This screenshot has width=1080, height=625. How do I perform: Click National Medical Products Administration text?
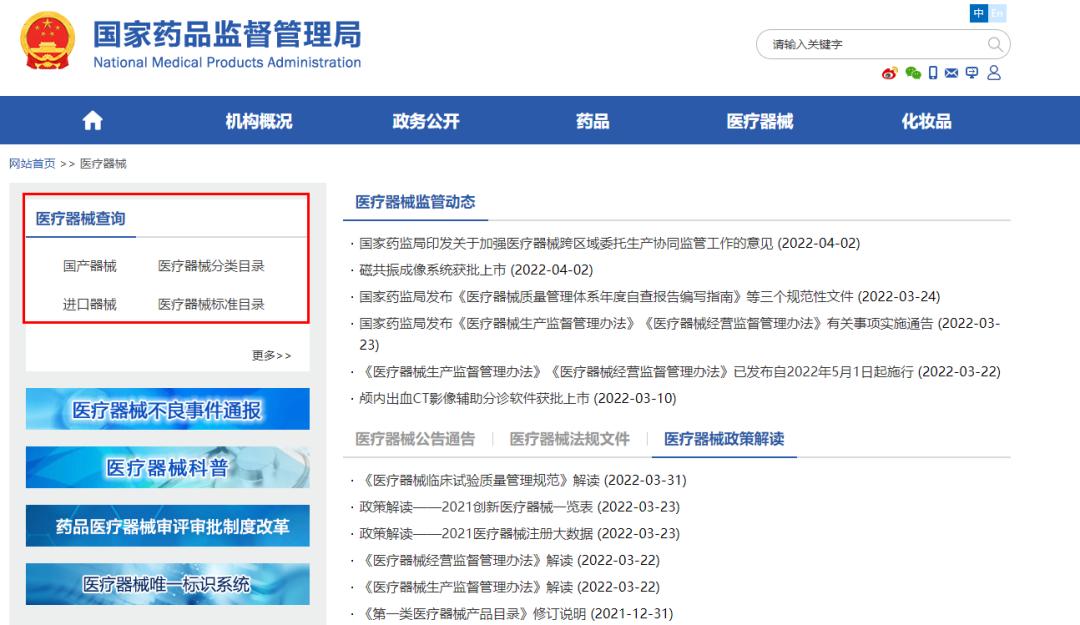pyautogui.click(x=227, y=63)
